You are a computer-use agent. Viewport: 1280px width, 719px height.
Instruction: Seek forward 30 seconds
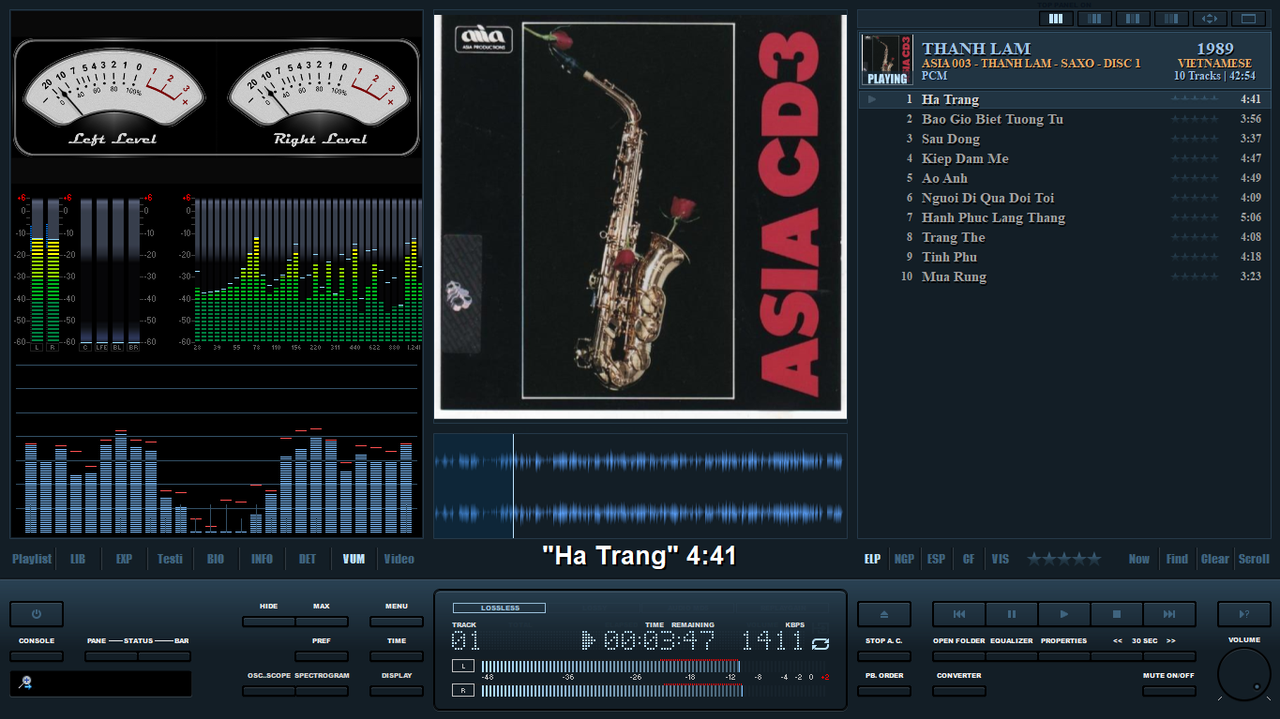(x=1169, y=656)
